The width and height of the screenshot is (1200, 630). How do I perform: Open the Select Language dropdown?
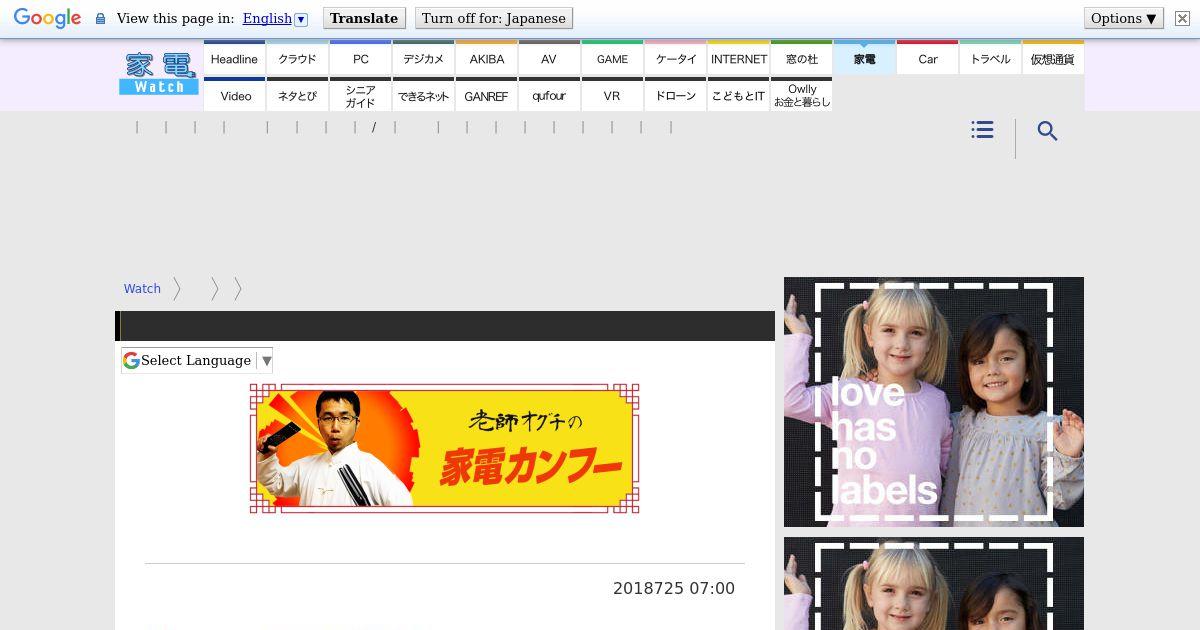(x=197, y=360)
